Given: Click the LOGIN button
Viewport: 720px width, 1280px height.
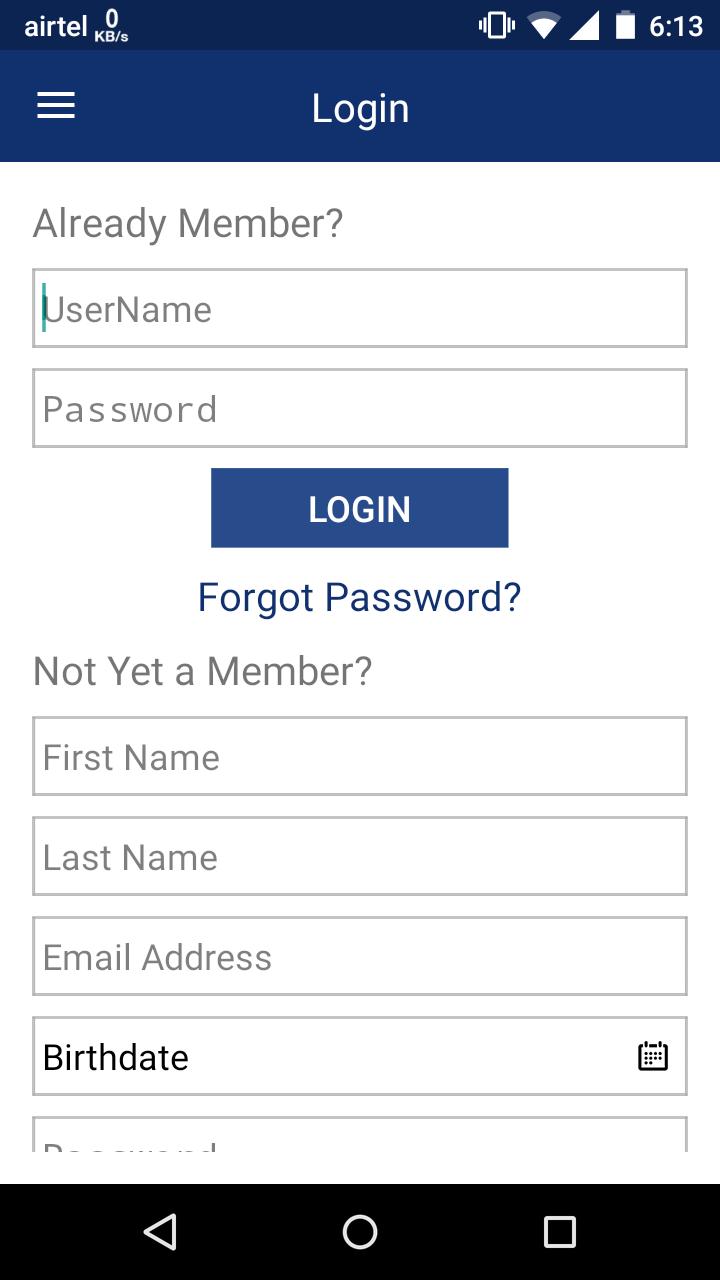Looking at the screenshot, I should [x=359, y=508].
